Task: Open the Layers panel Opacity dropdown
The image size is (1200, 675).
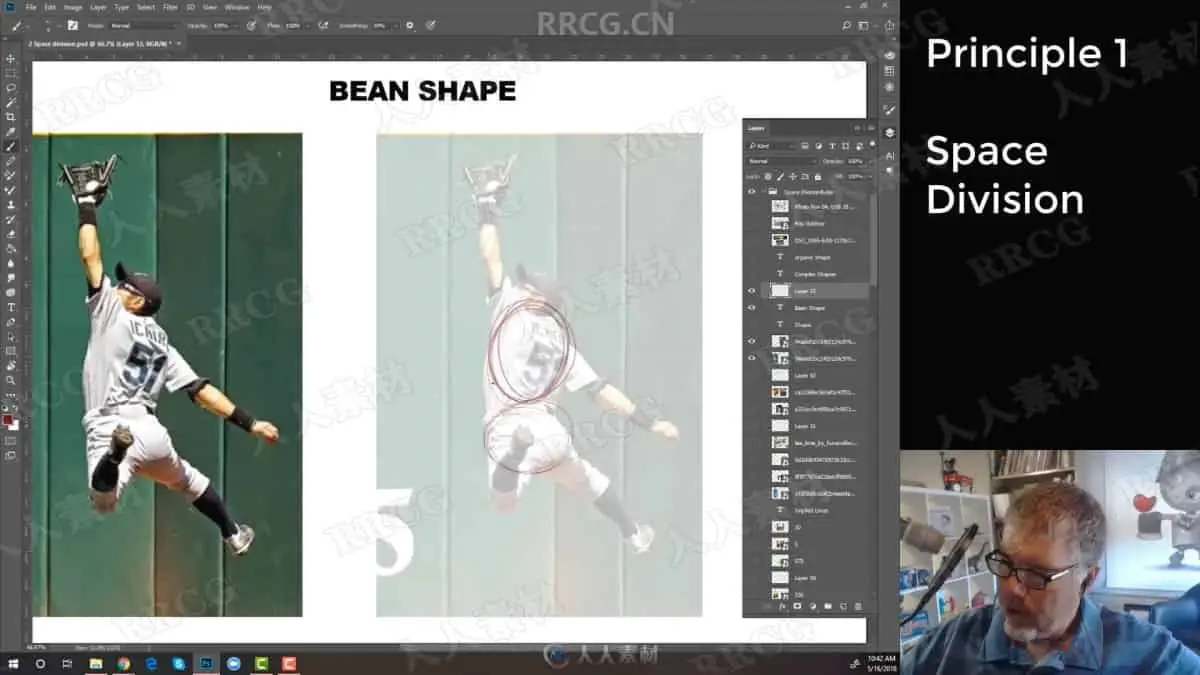Action: 858,161
